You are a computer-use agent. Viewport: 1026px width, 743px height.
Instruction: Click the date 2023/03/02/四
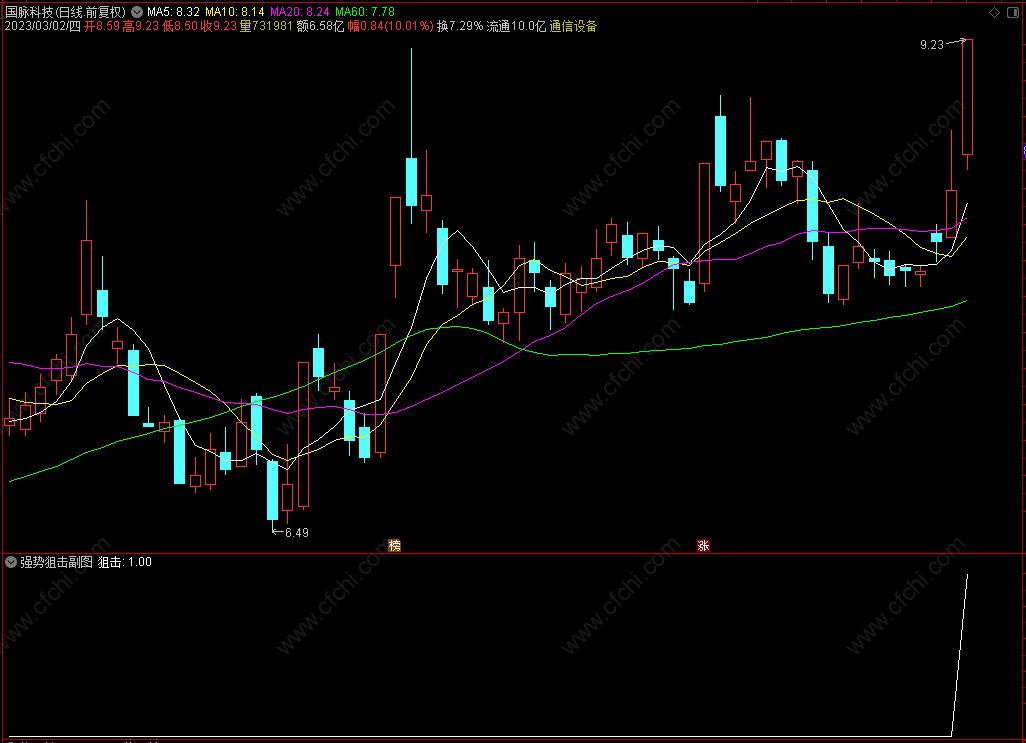43,26
